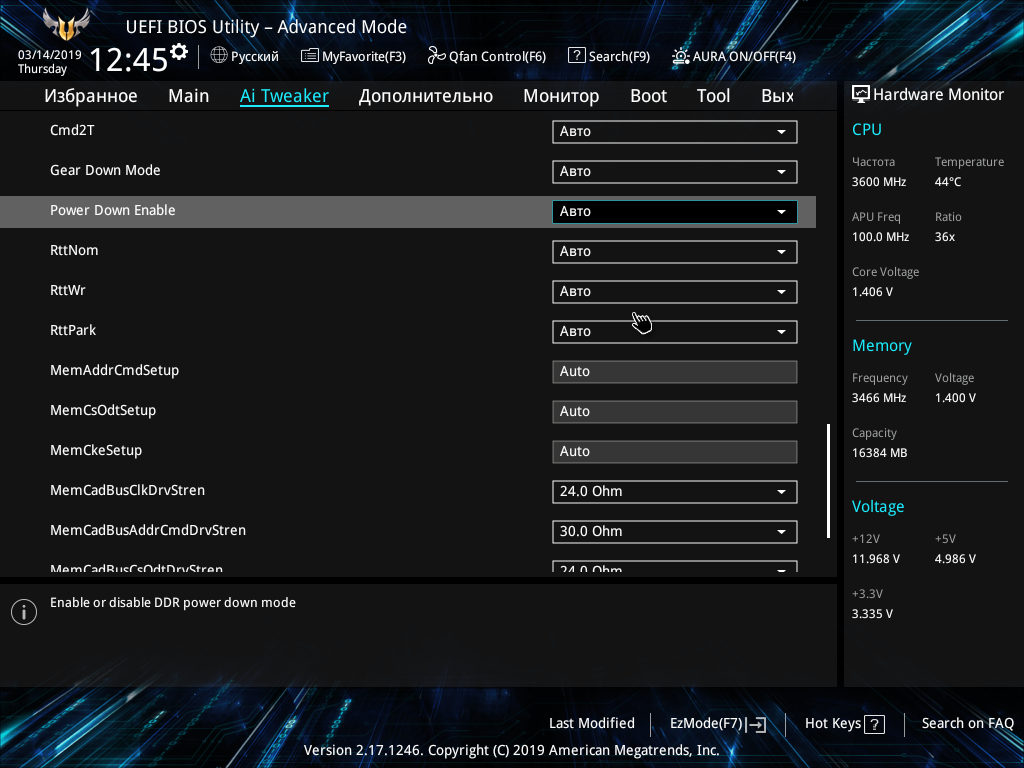The image size is (1024, 768).
Task: Select the MemCadBusAddrCmdDrvStren label
Action: coord(148,530)
